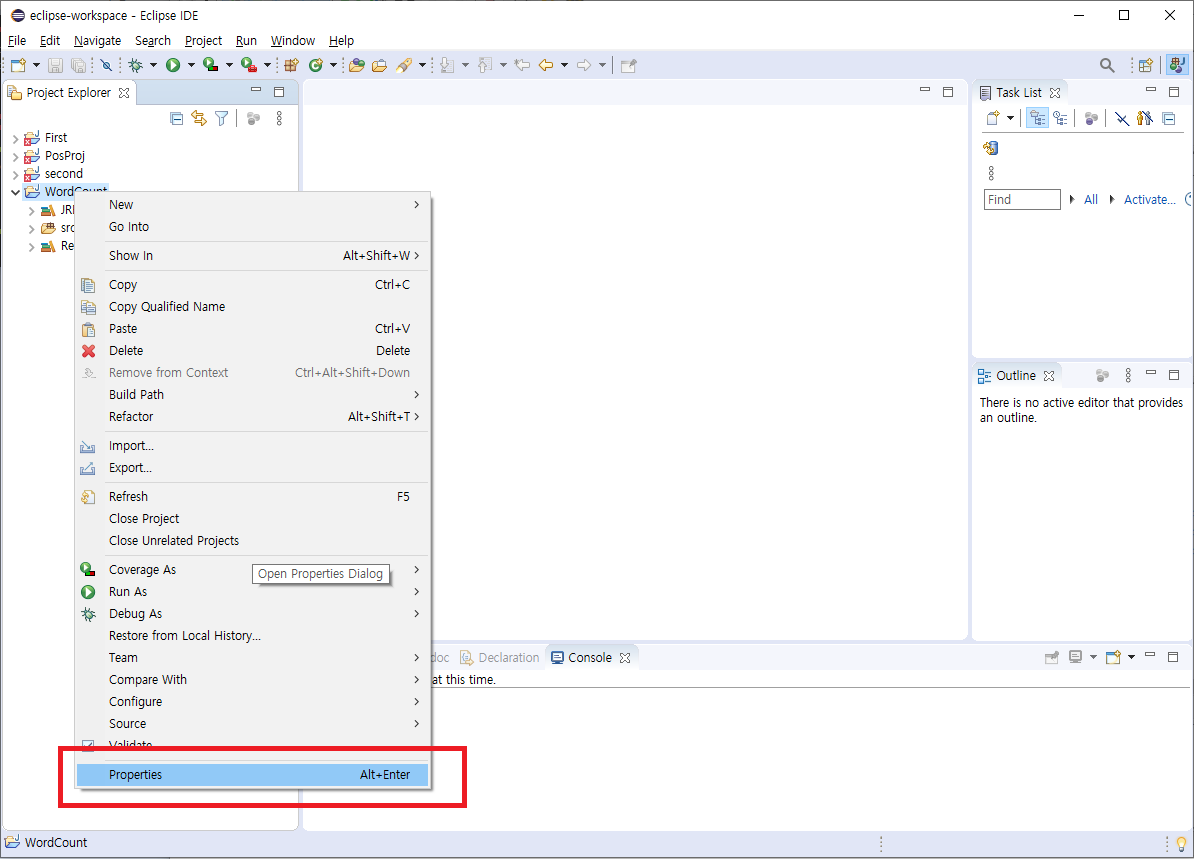Switch to the Declaration tab

[x=500, y=658]
